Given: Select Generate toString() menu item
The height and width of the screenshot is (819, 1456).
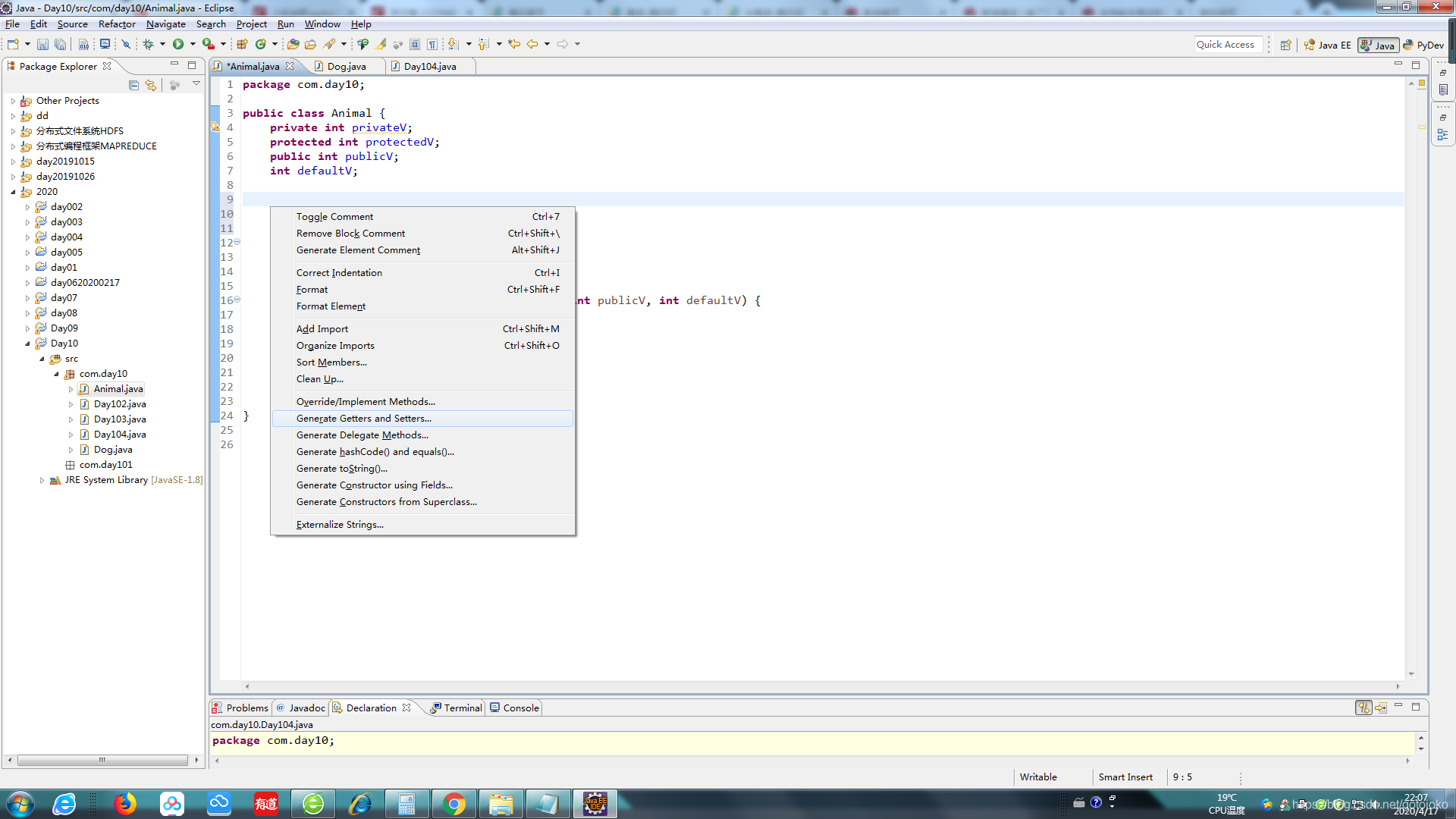Looking at the screenshot, I should pyautogui.click(x=422, y=469).
